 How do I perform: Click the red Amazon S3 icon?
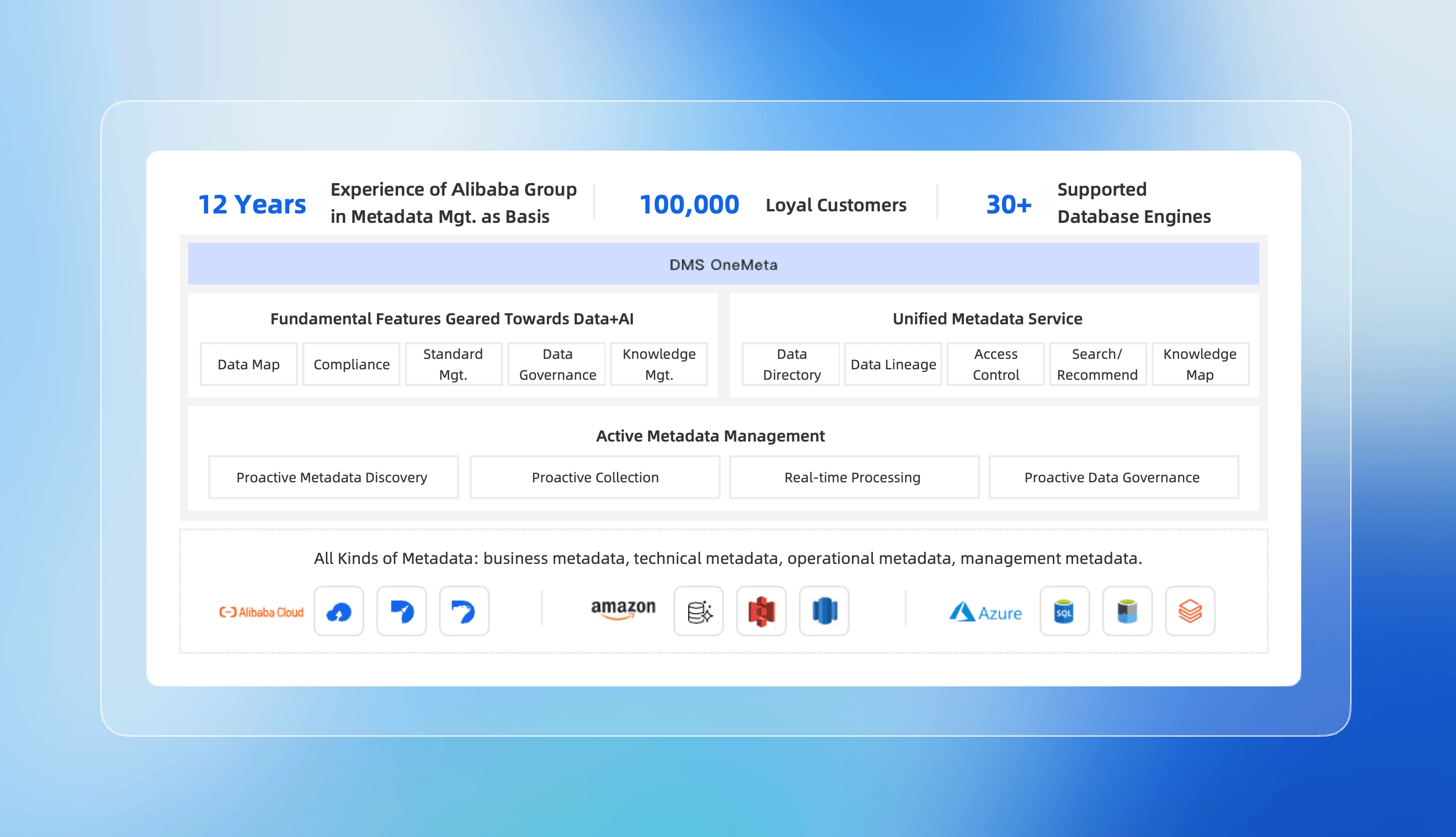[761, 612]
